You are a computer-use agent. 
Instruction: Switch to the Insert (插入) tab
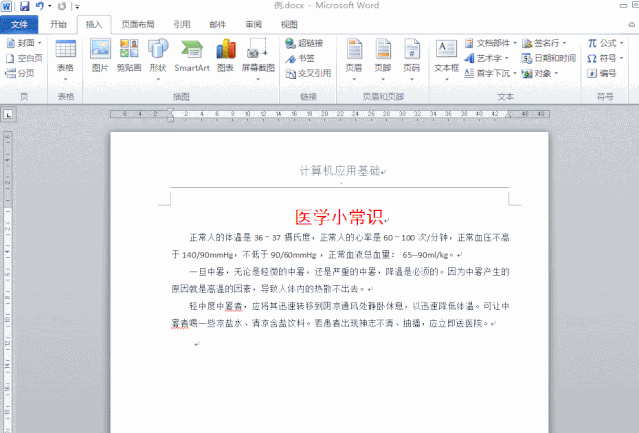pyautogui.click(x=94, y=24)
